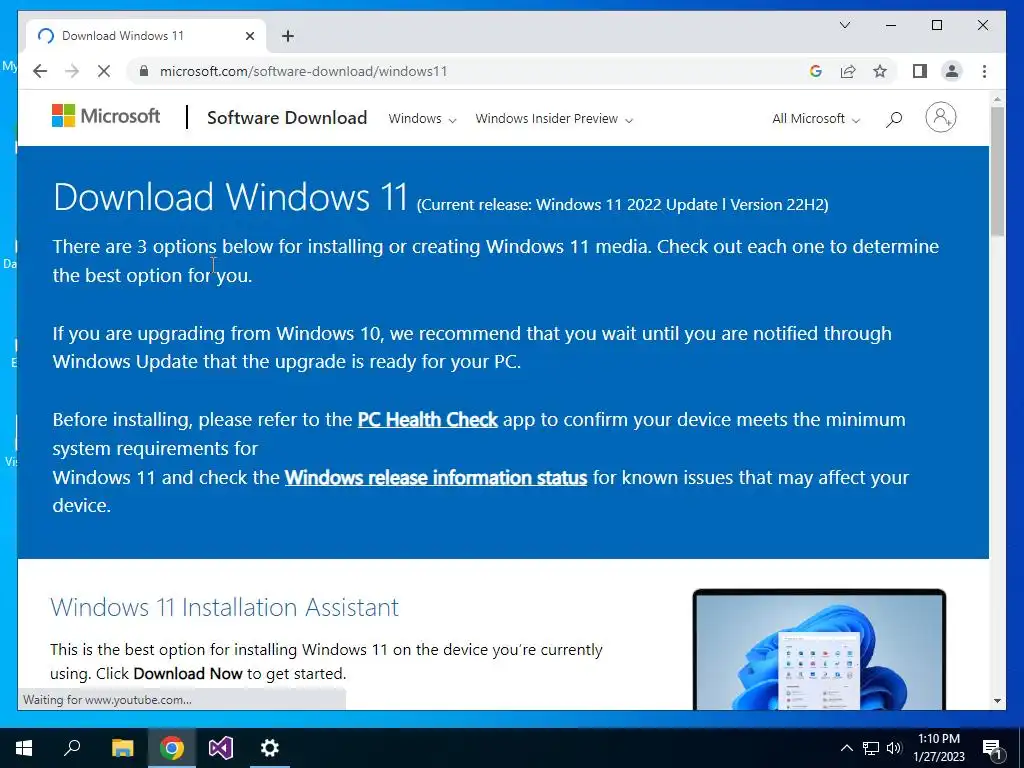Open the volume tray icon
1024x768 pixels.
coord(894,748)
